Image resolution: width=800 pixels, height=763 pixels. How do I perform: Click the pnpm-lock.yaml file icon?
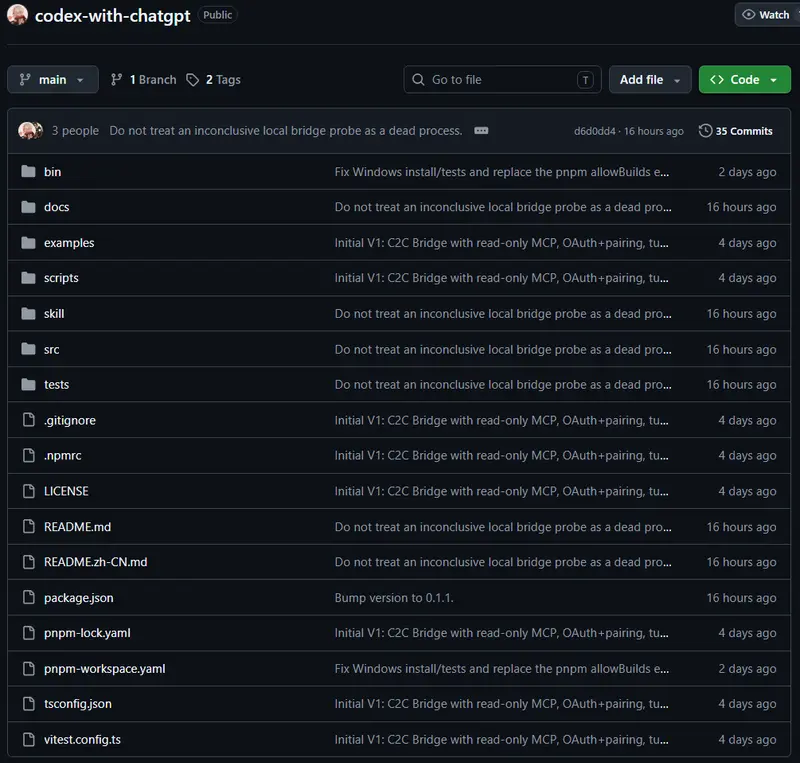(x=29, y=633)
